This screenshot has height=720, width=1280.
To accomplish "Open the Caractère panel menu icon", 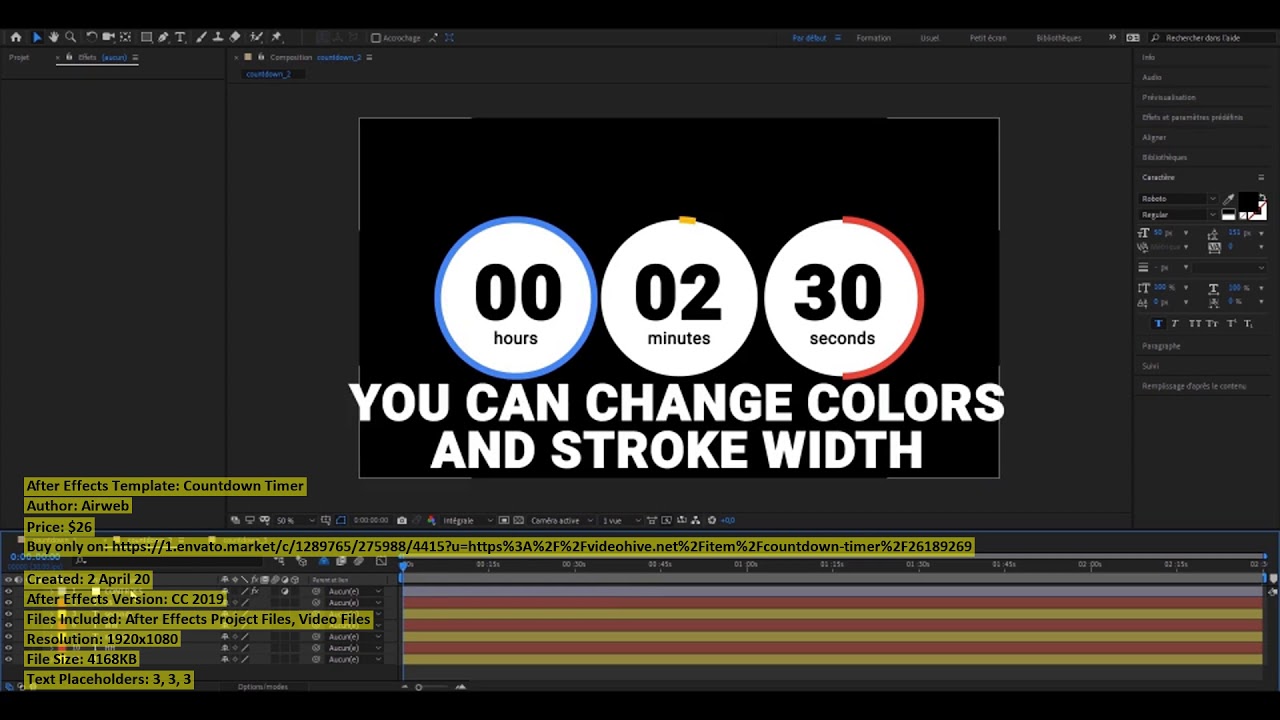I will tap(1261, 177).
